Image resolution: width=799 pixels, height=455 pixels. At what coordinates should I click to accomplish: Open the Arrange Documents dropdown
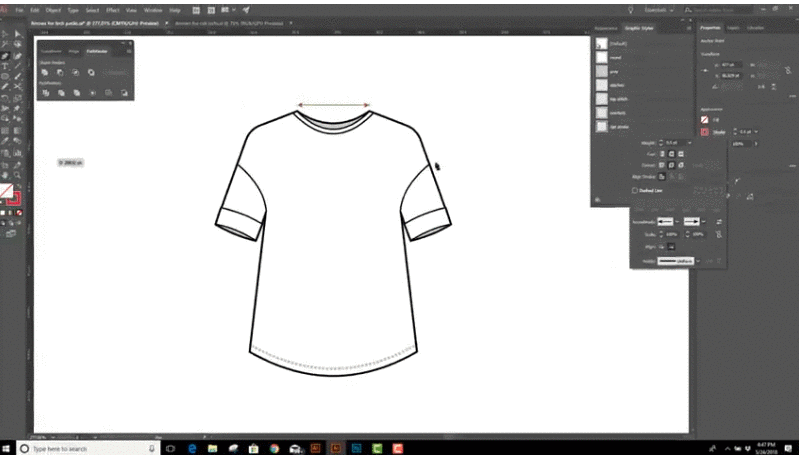point(227,10)
